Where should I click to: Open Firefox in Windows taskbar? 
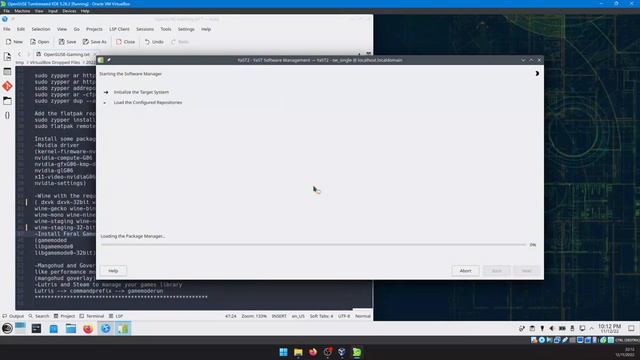click(313, 352)
